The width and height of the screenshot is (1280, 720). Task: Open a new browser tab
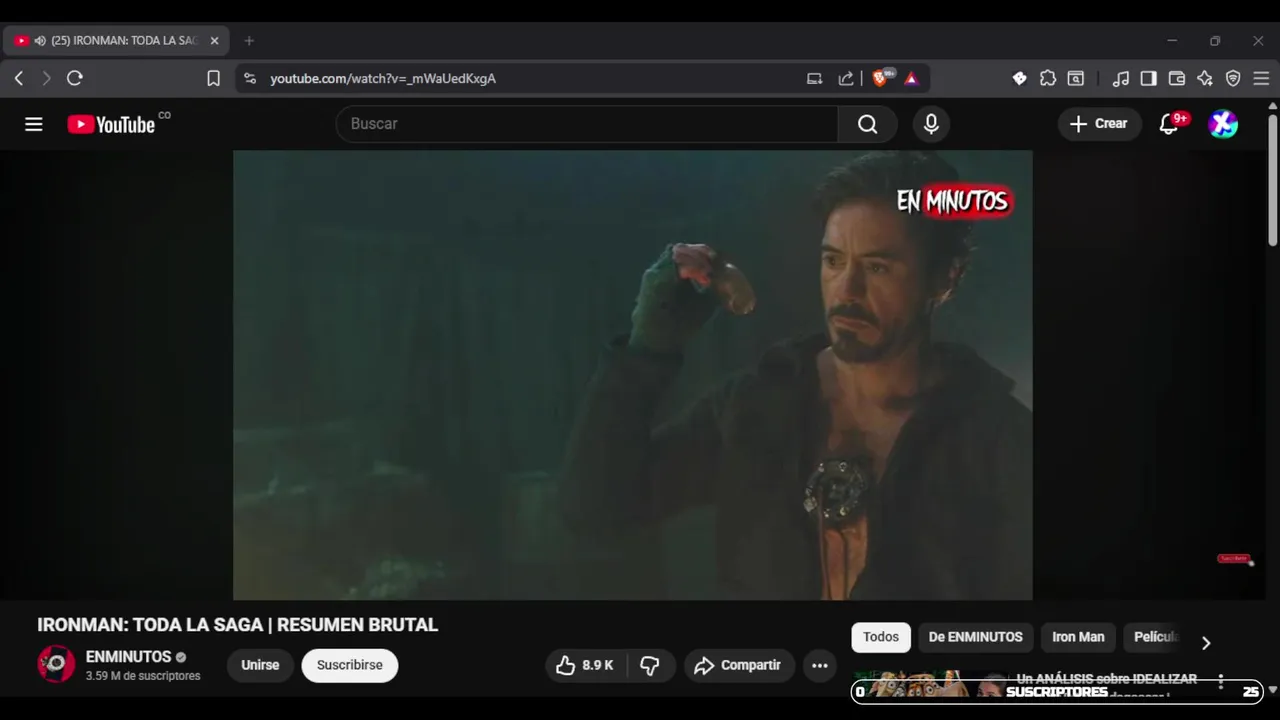click(x=249, y=41)
